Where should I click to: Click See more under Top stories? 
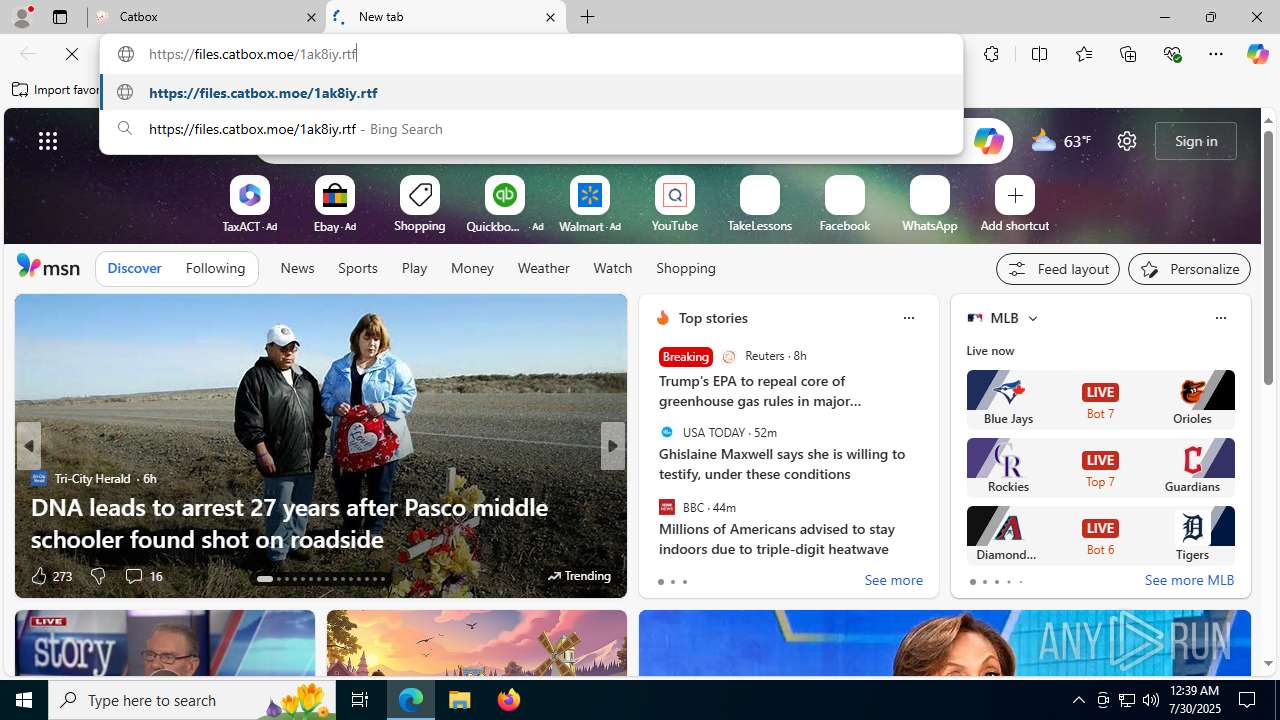click(893, 581)
